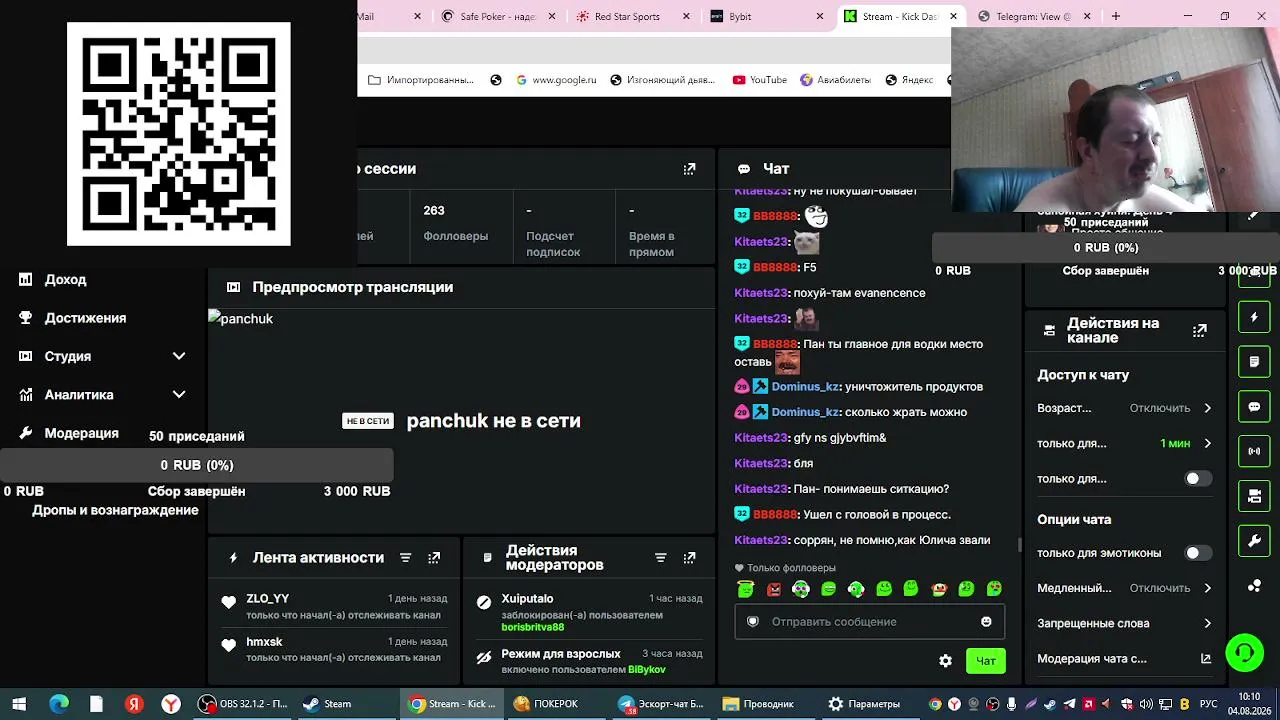Open Импортированные bookmarks folder
Image resolution: width=1280 pixels, height=720 pixels.
421,80
